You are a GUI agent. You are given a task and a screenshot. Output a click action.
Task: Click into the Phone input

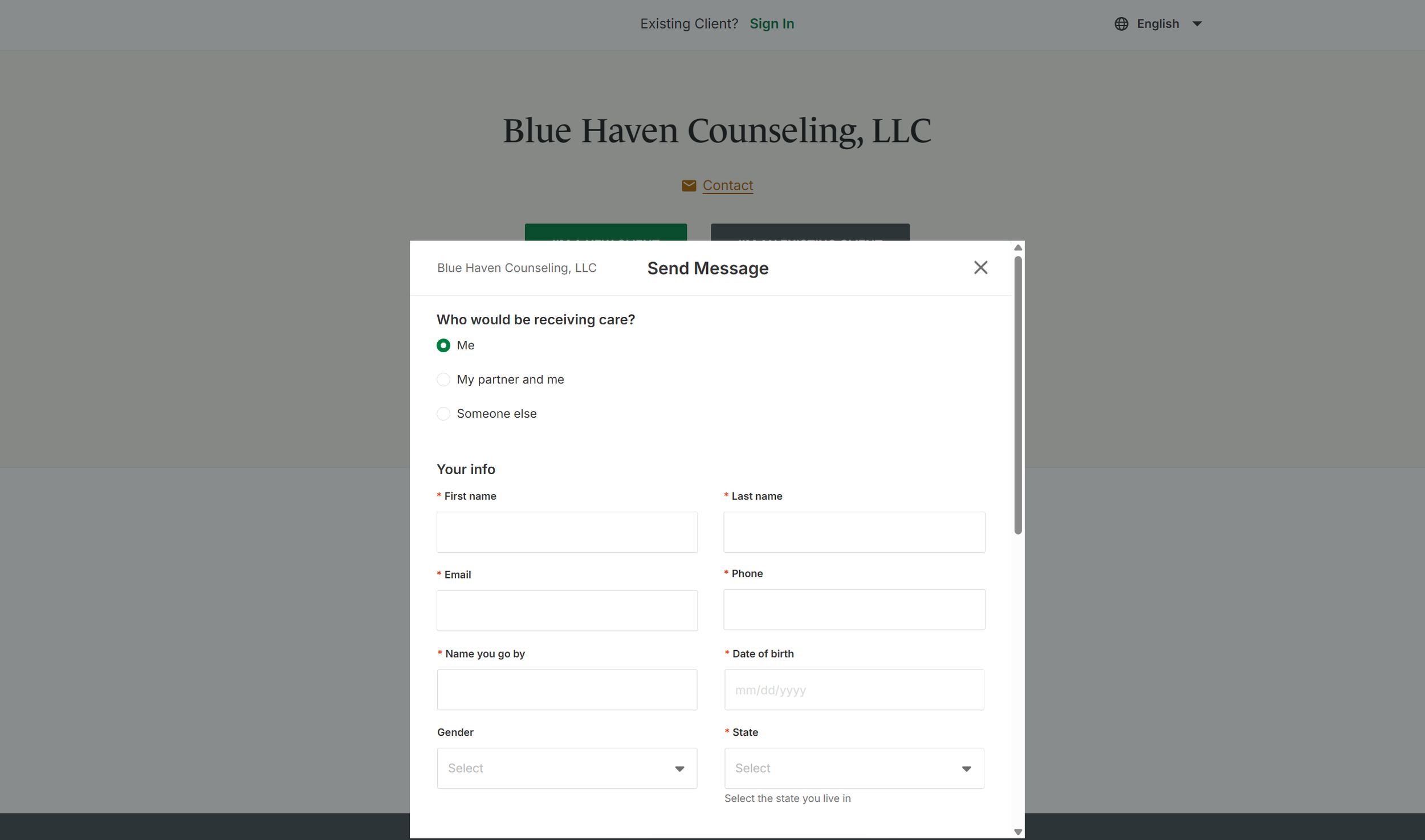[854, 609]
